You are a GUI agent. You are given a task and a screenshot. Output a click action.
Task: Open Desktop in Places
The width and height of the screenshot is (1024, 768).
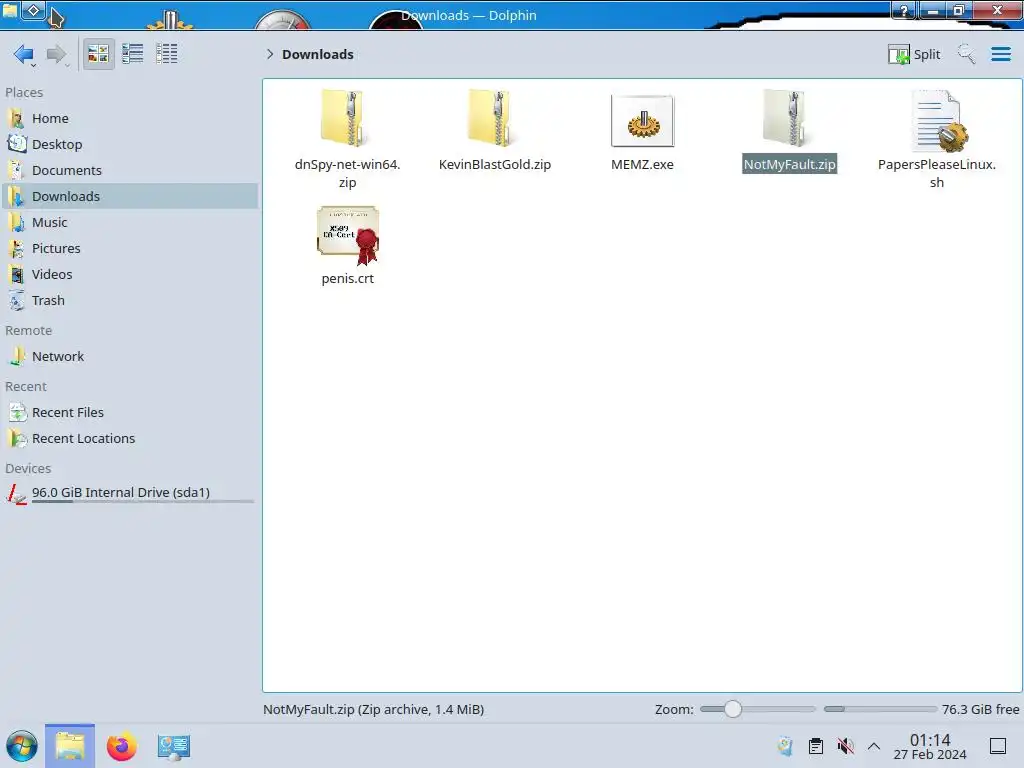[129, 144]
